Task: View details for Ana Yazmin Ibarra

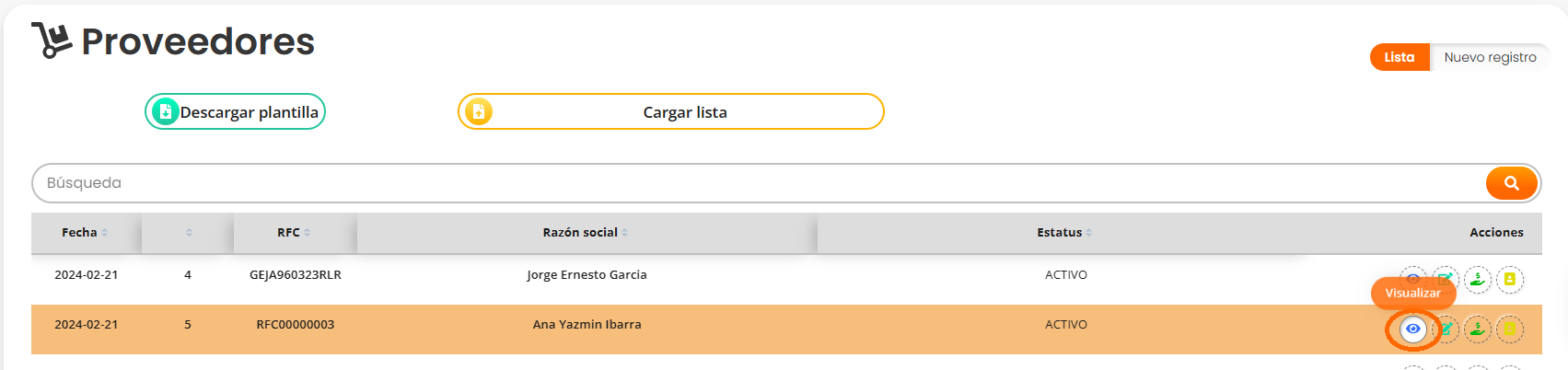Action: click(1412, 329)
